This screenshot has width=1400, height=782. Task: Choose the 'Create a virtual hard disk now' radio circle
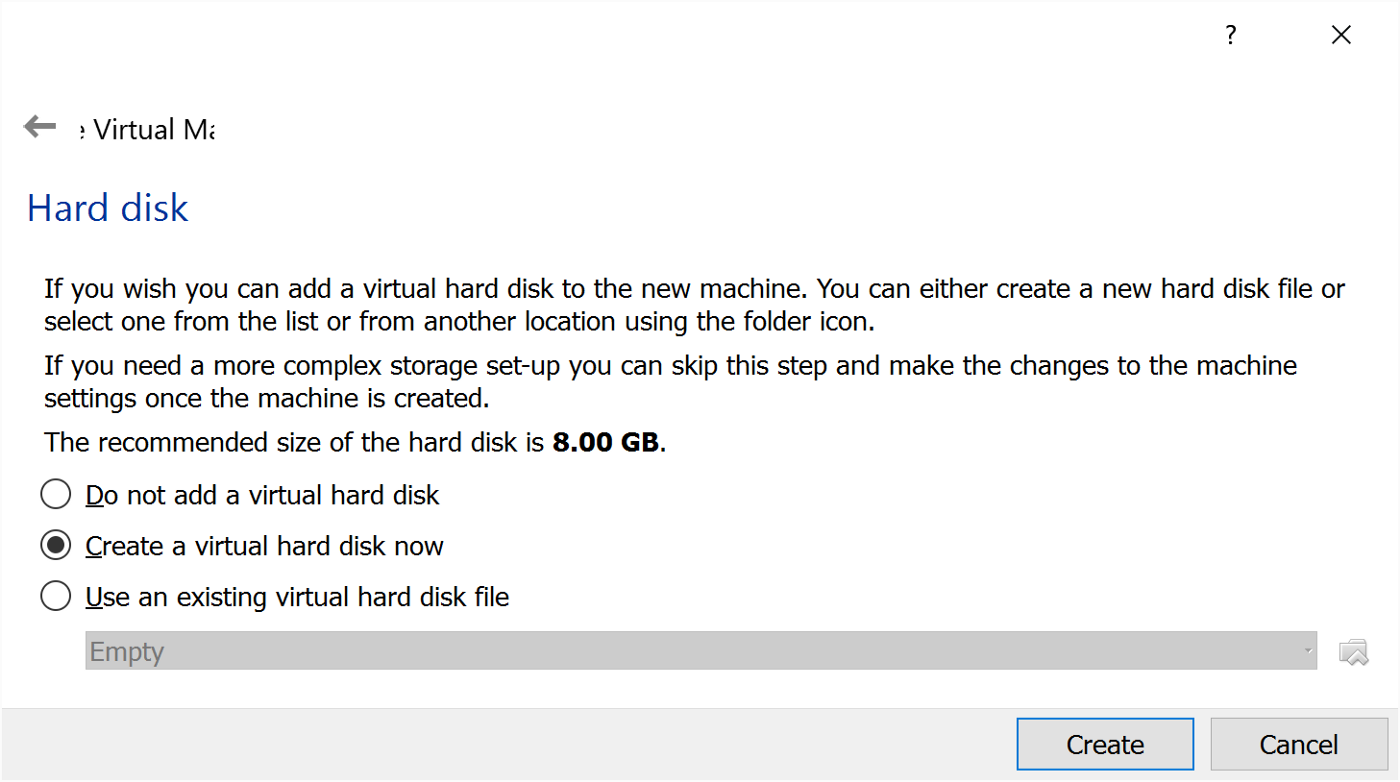tap(56, 546)
